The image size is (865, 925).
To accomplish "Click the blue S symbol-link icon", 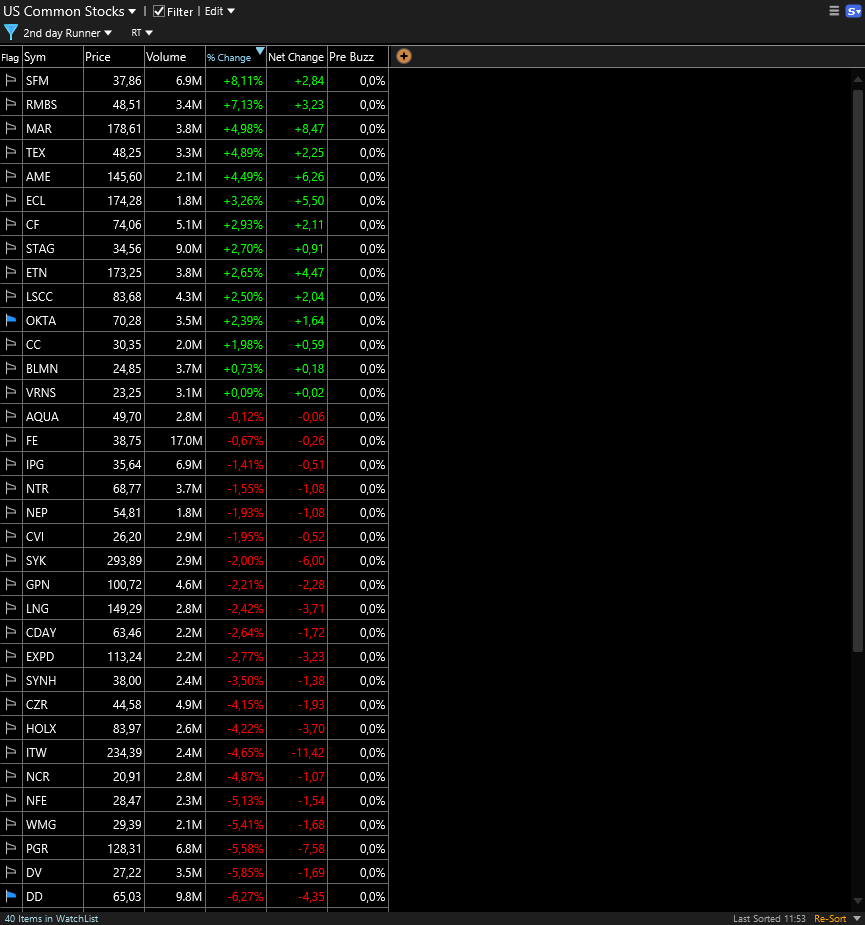I will tap(853, 11).
